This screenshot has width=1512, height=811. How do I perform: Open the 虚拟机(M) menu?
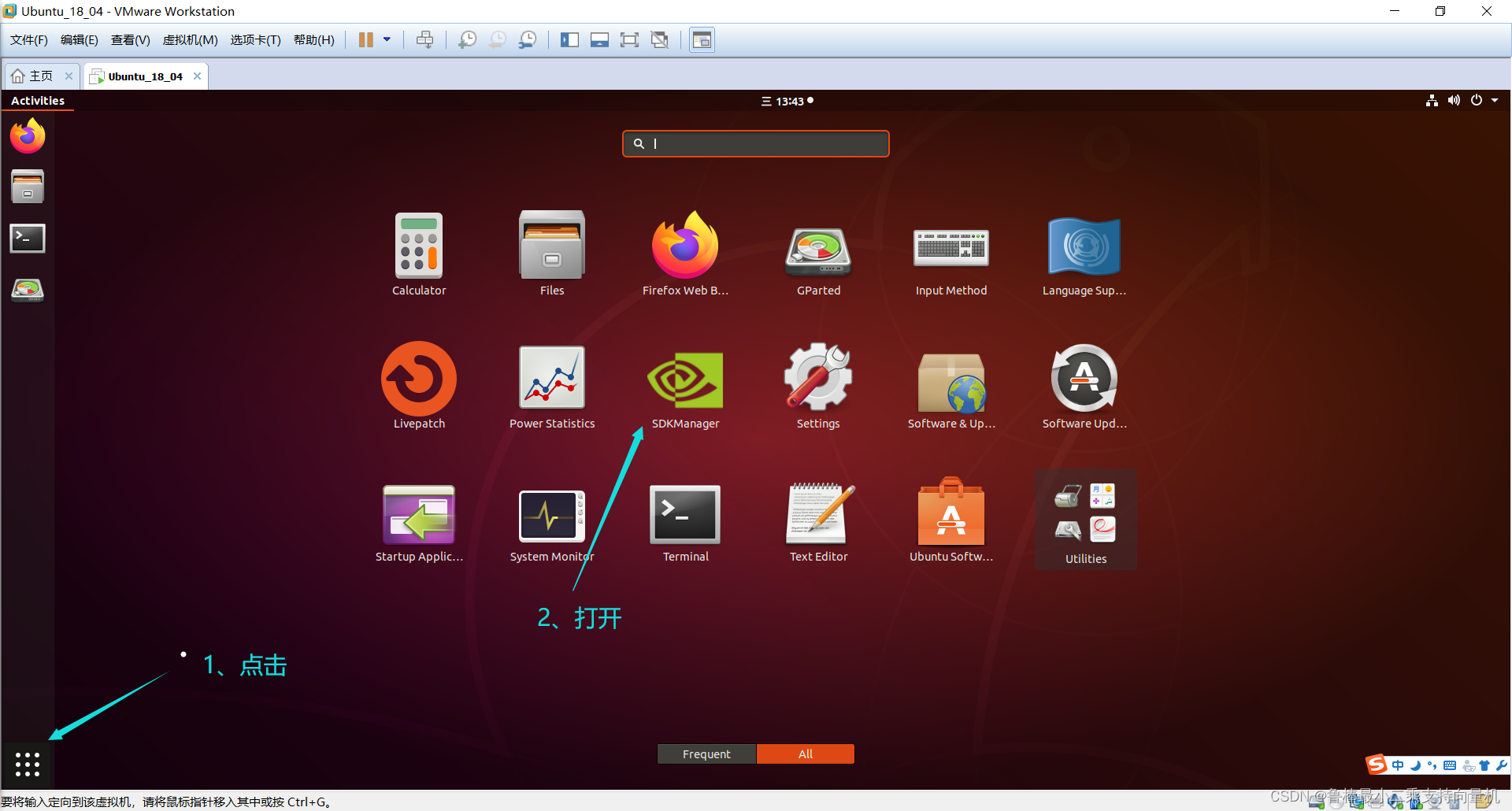tap(191, 40)
